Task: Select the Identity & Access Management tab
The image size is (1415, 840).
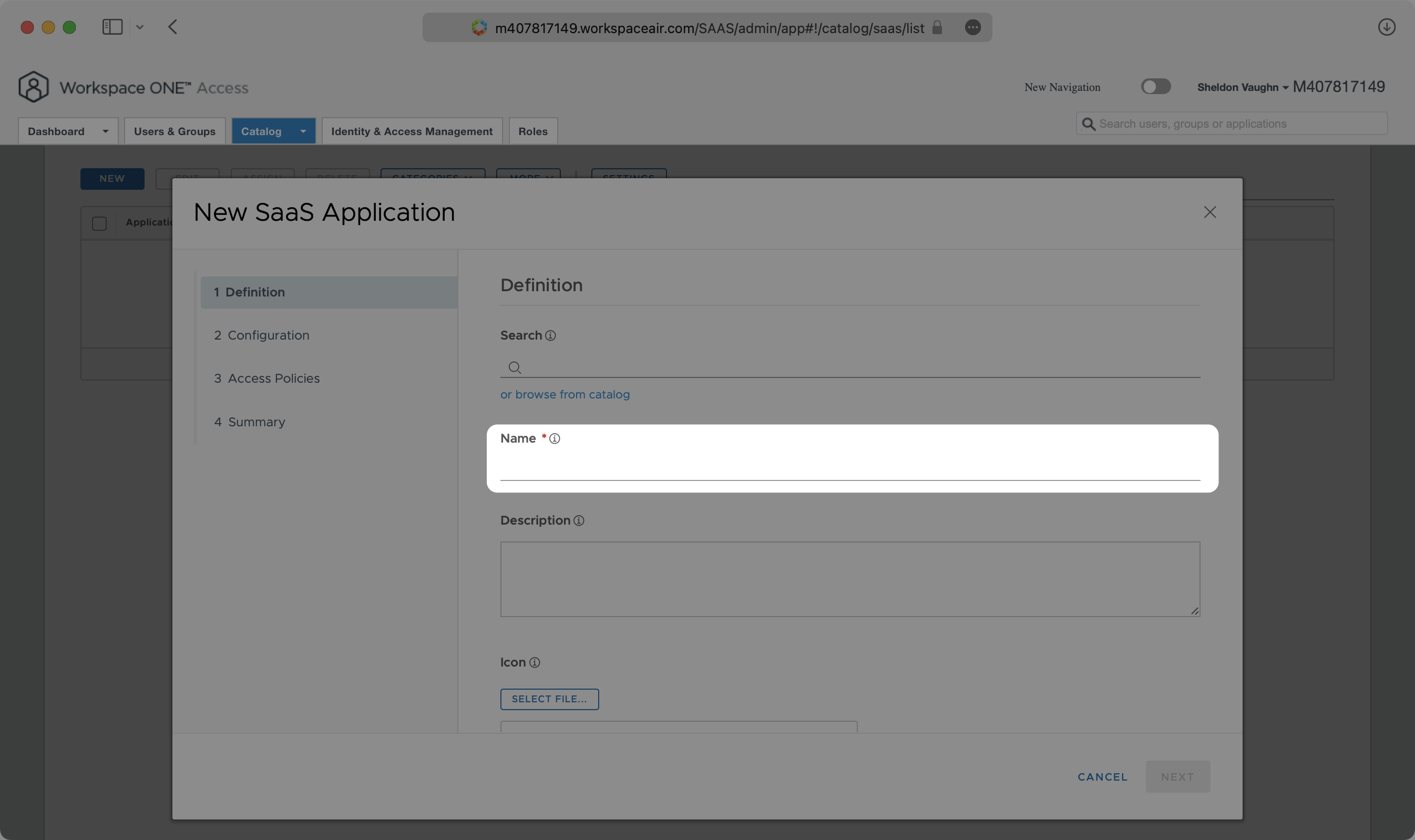Action: [x=411, y=130]
